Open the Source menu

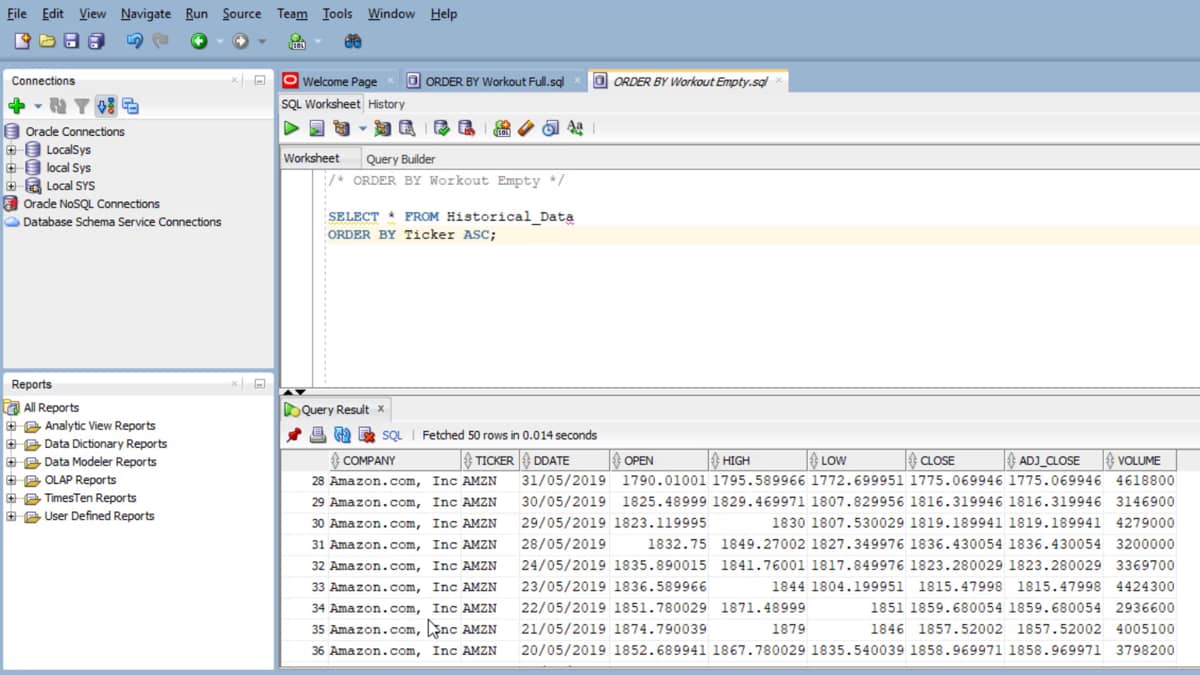pyautogui.click(x=241, y=13)
